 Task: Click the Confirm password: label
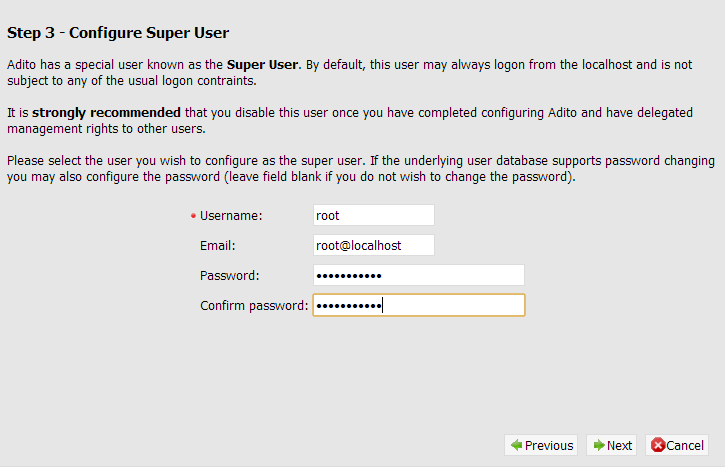pyautogui.click(x=254, y=306)
